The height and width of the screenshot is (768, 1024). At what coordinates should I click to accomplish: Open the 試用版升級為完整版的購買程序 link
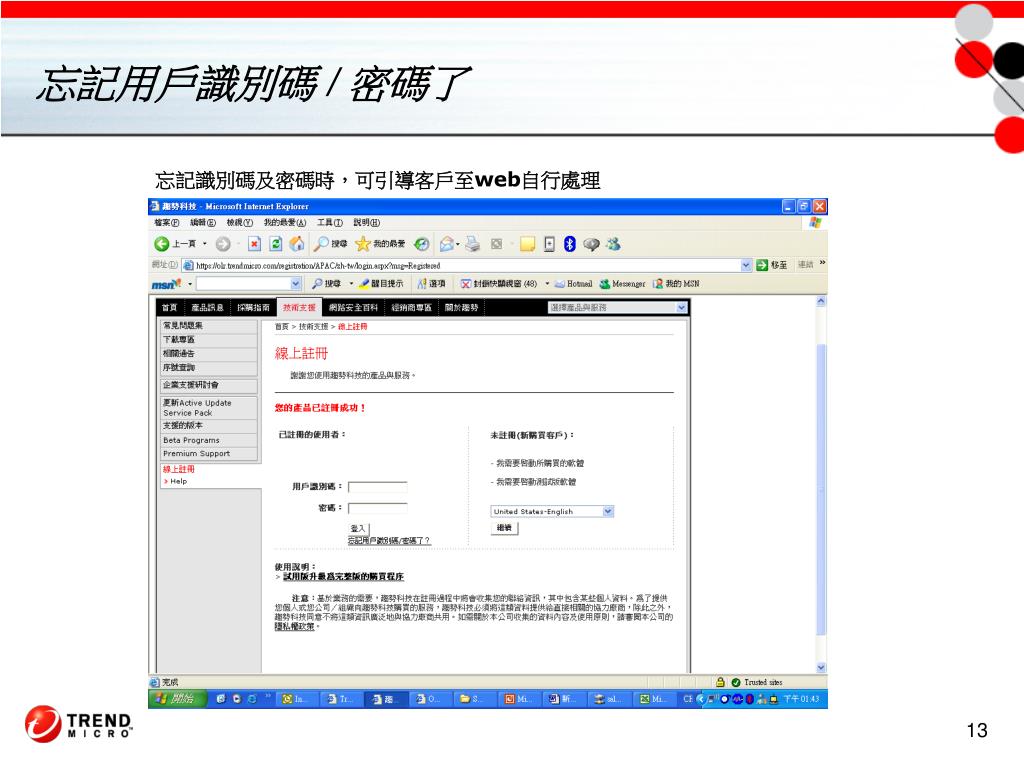344,577
